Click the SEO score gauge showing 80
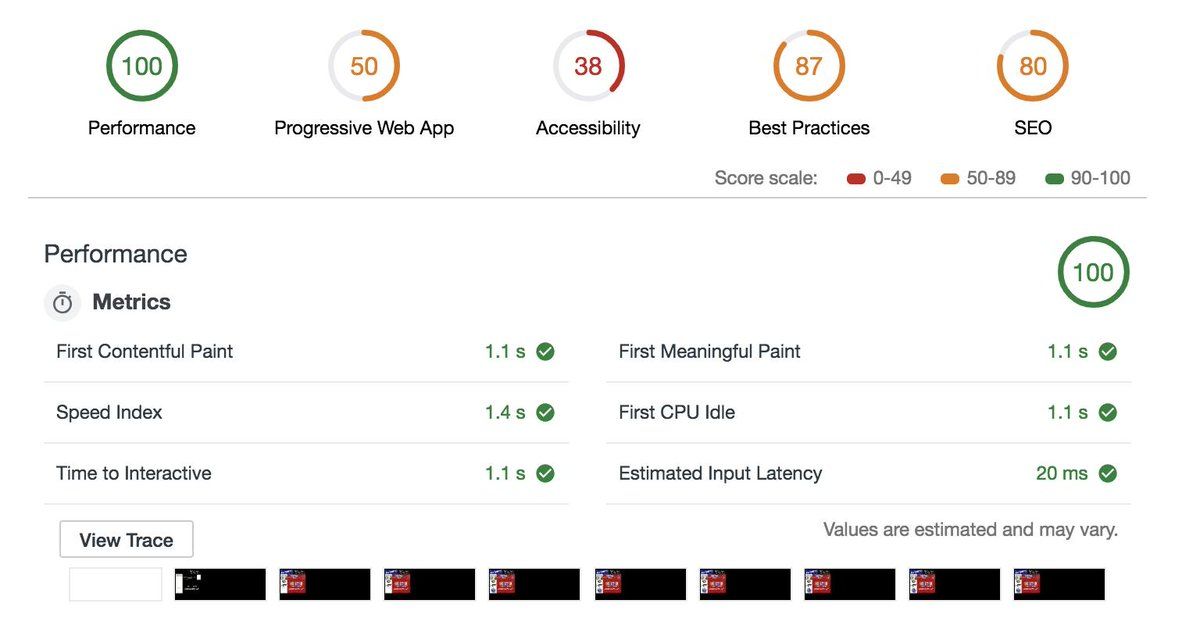 (1033, 66)
